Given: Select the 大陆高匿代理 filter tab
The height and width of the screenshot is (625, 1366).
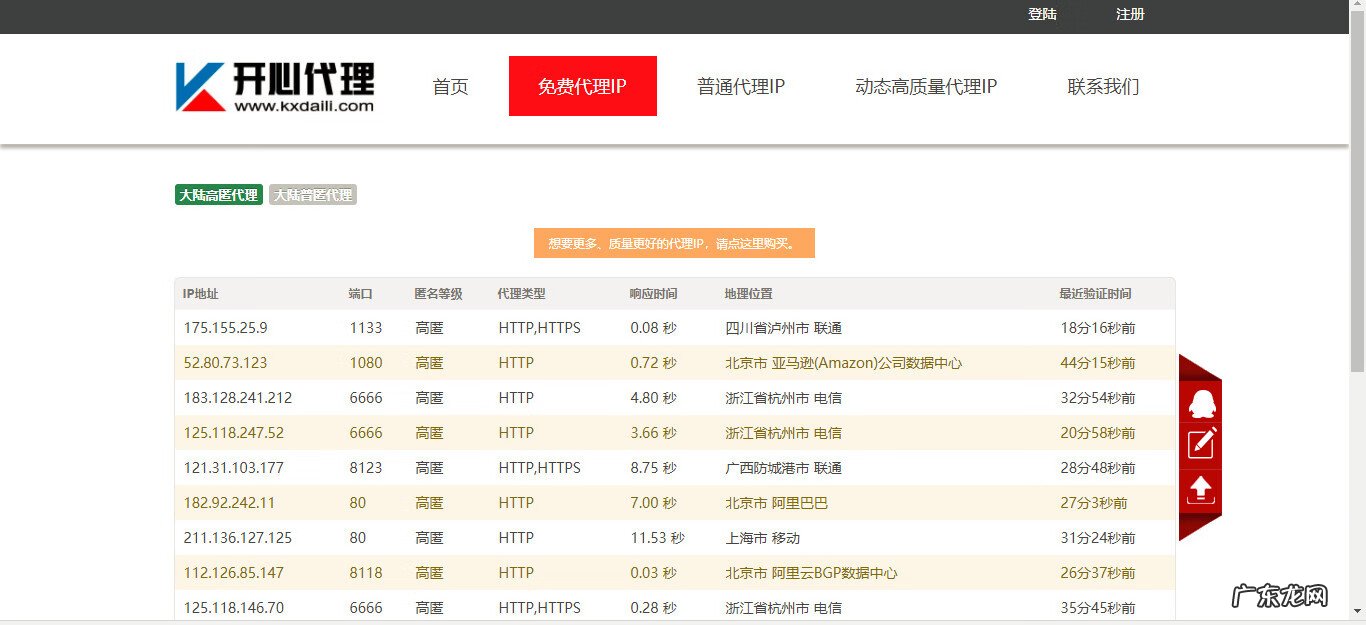Looking at the screenshot, I should point(218,194).
